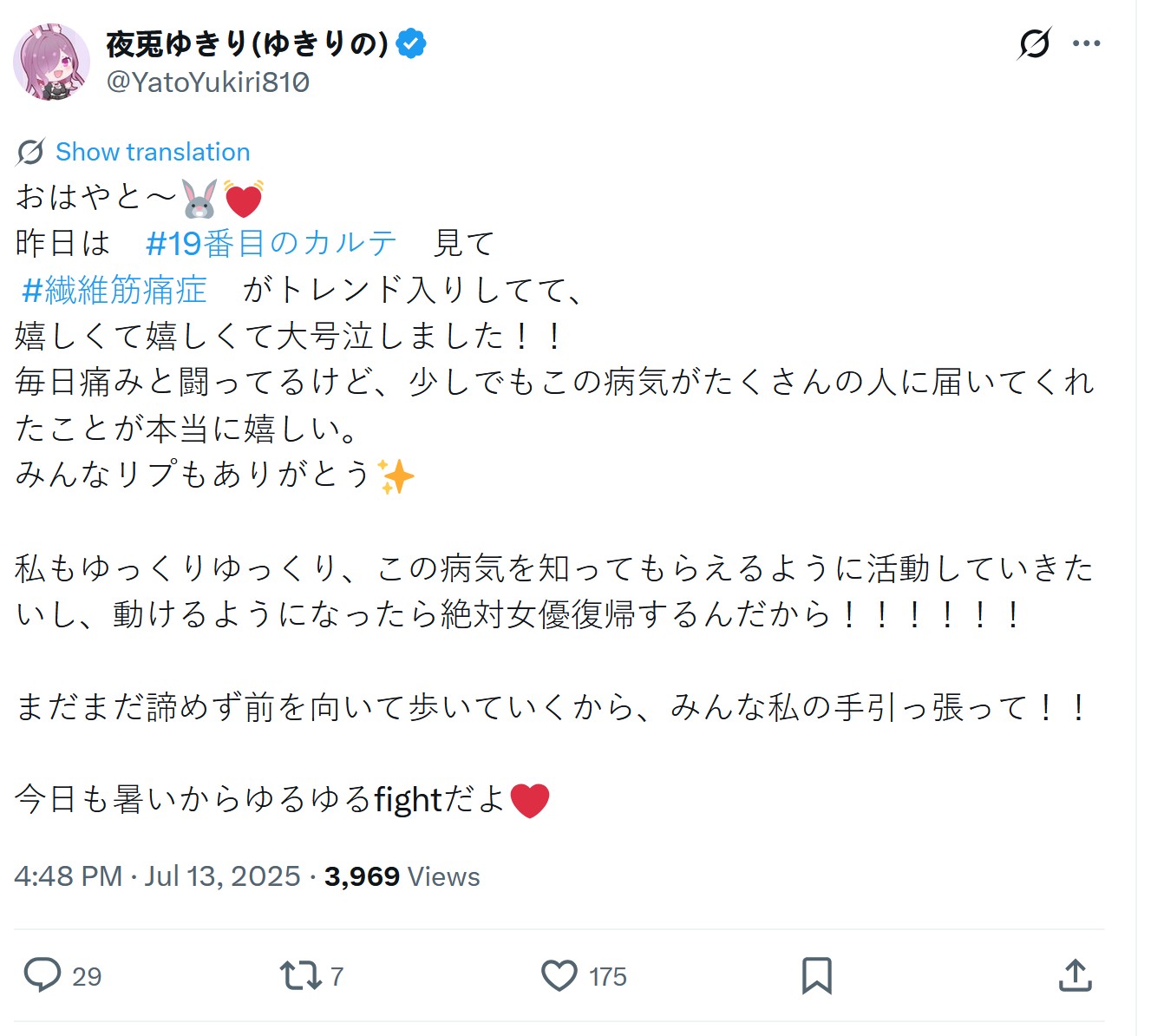Click display name 夜兎ゆきり(ゆきりの)

[x=247, y=43]
